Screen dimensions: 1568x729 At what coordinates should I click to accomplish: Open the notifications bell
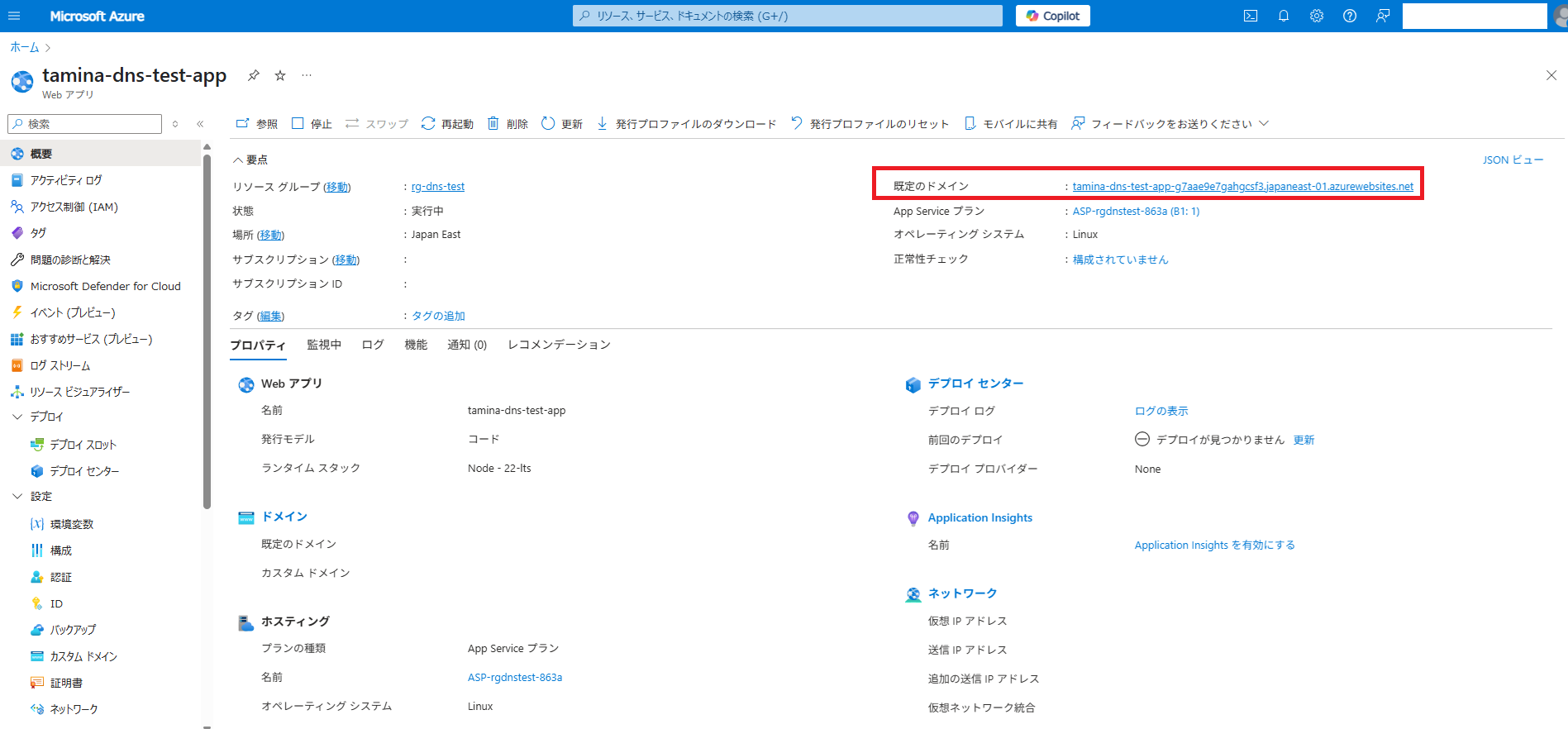coord(1284,16)
